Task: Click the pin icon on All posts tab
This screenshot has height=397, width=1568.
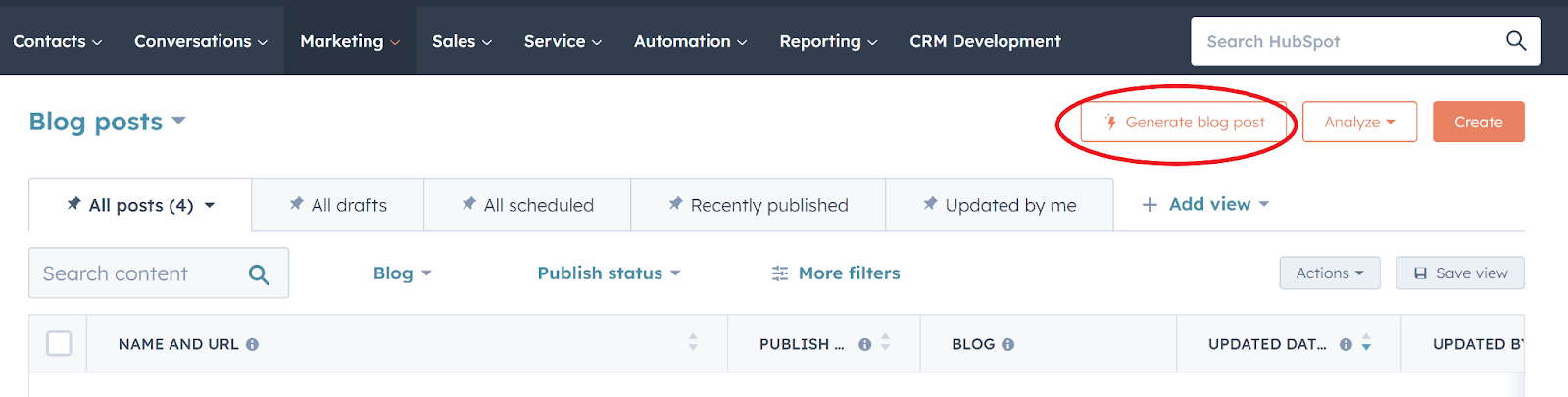Action: point(73,204)
